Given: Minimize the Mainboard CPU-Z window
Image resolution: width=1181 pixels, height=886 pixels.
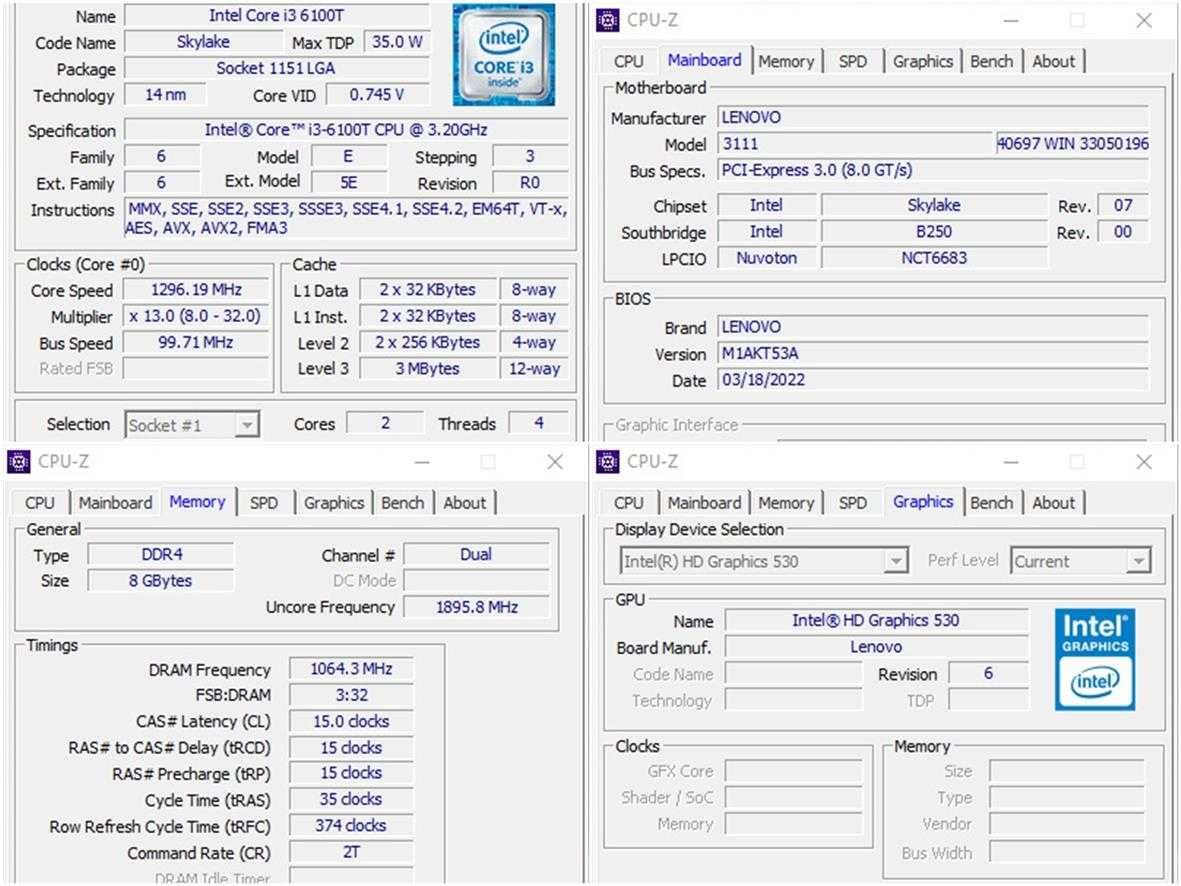Looking at the screenshot, I should coord(1011,20).
